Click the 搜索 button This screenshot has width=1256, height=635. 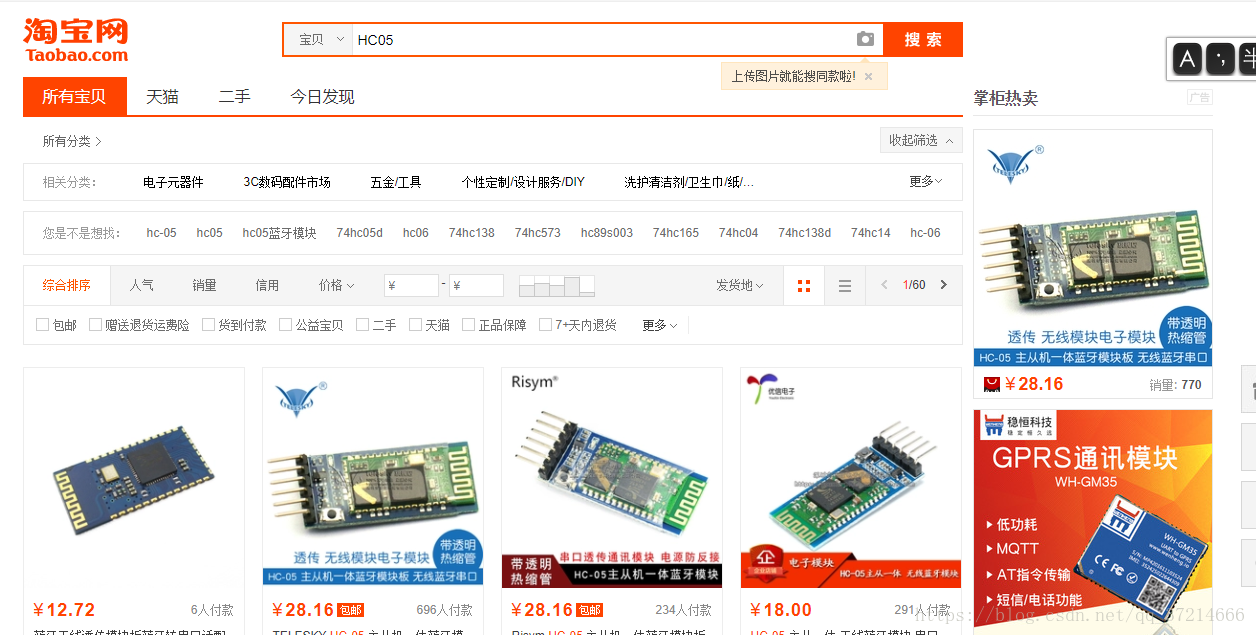923,40
